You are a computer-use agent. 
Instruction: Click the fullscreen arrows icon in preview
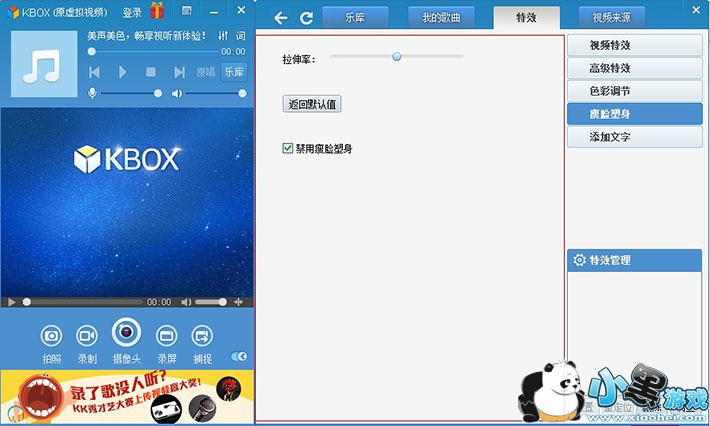(239, 302)
